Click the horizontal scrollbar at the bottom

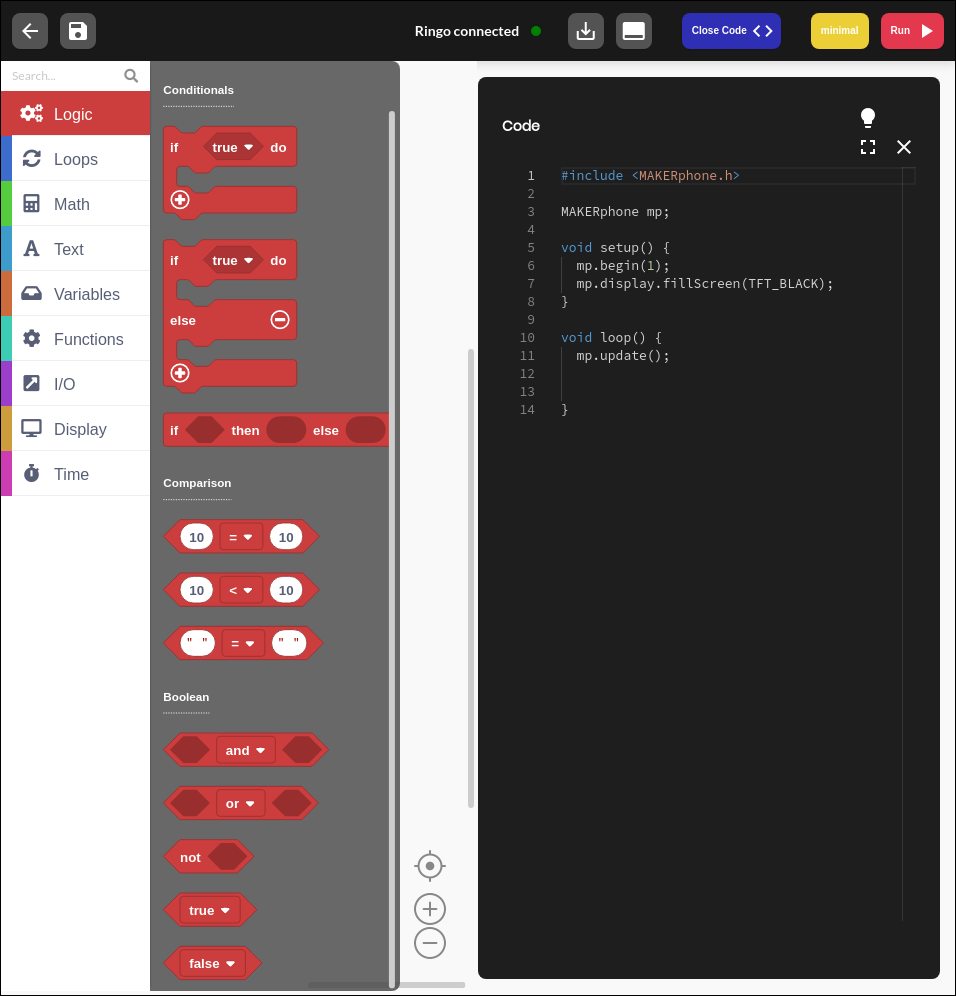click(x=386, y=985)
